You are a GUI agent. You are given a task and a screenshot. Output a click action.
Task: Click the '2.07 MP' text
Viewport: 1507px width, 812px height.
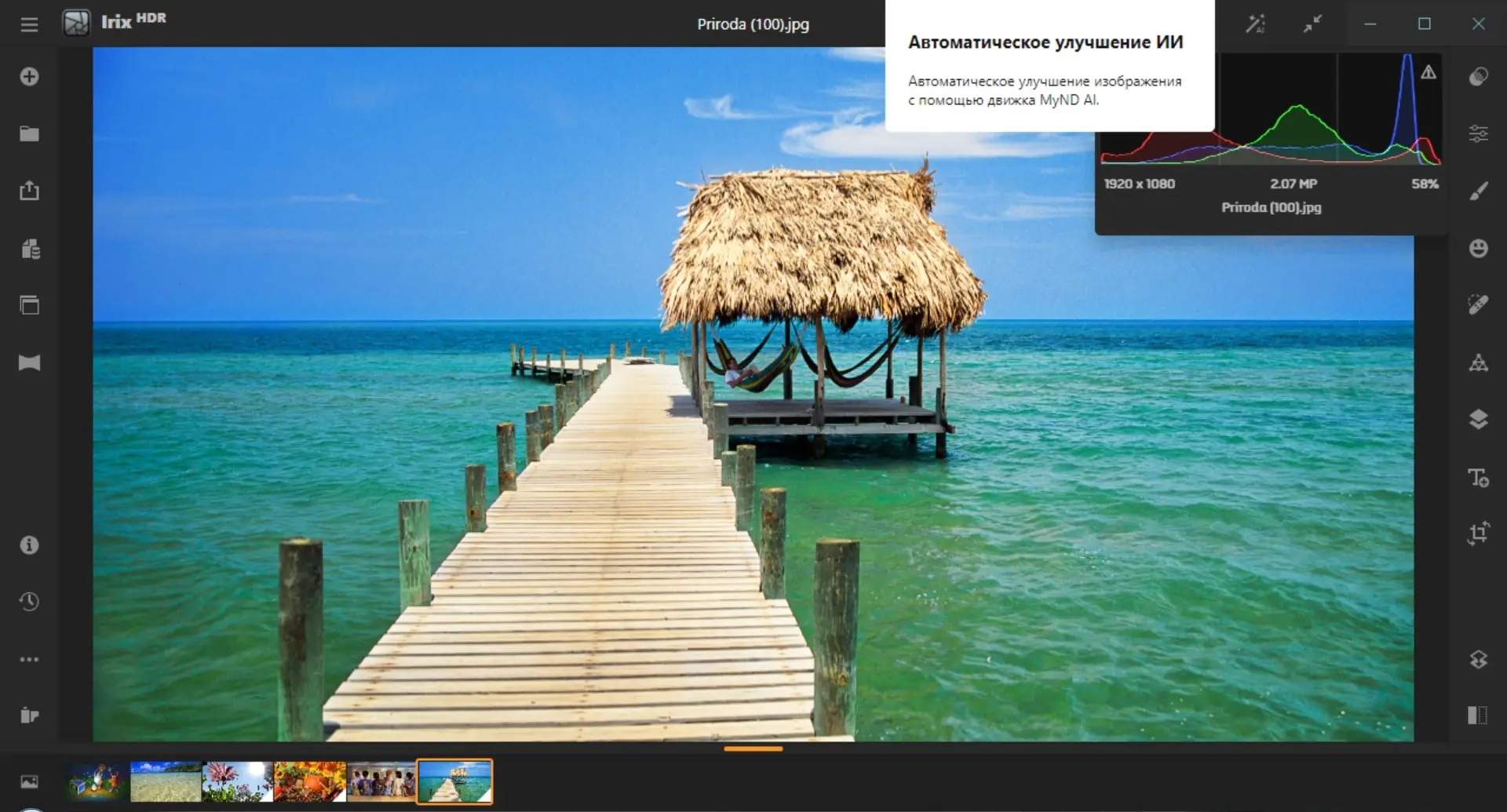[x=1294, y=184]
